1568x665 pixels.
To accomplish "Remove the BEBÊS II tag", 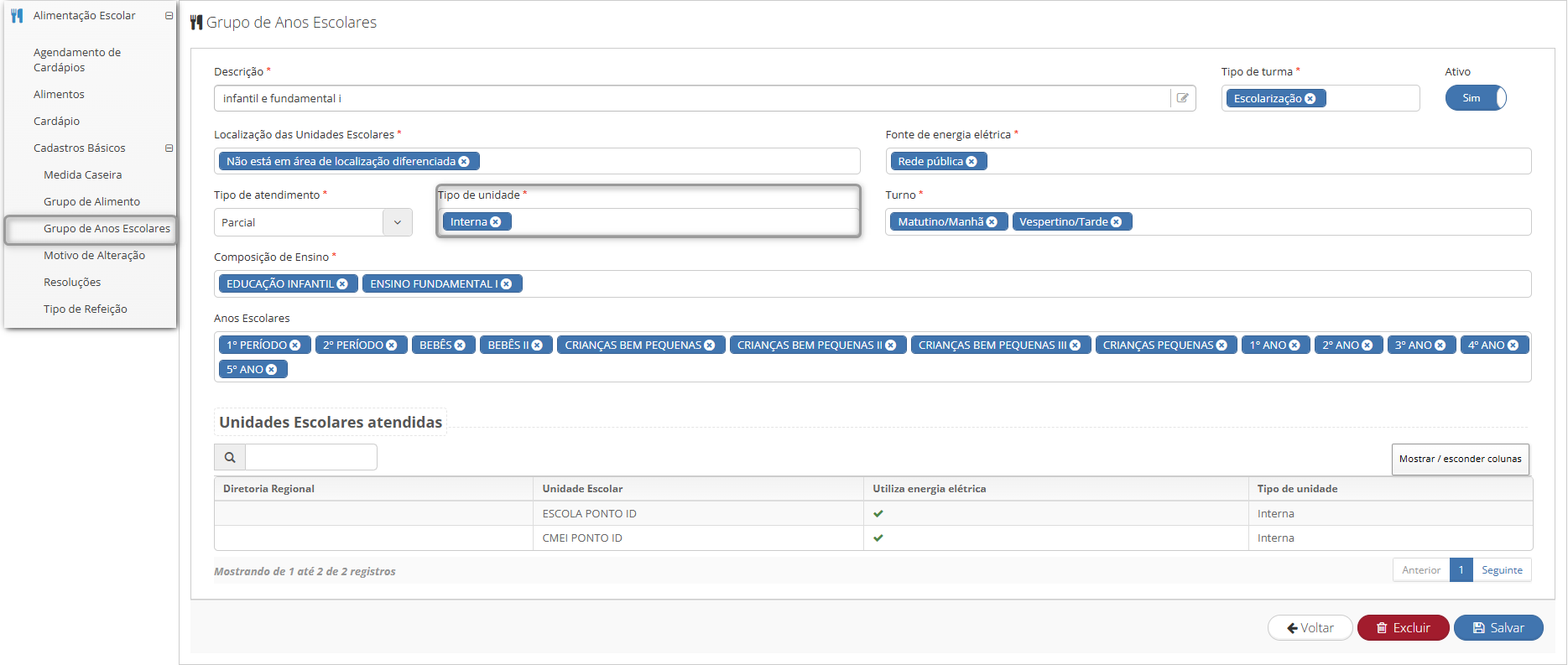I will (x=537, y=345).
